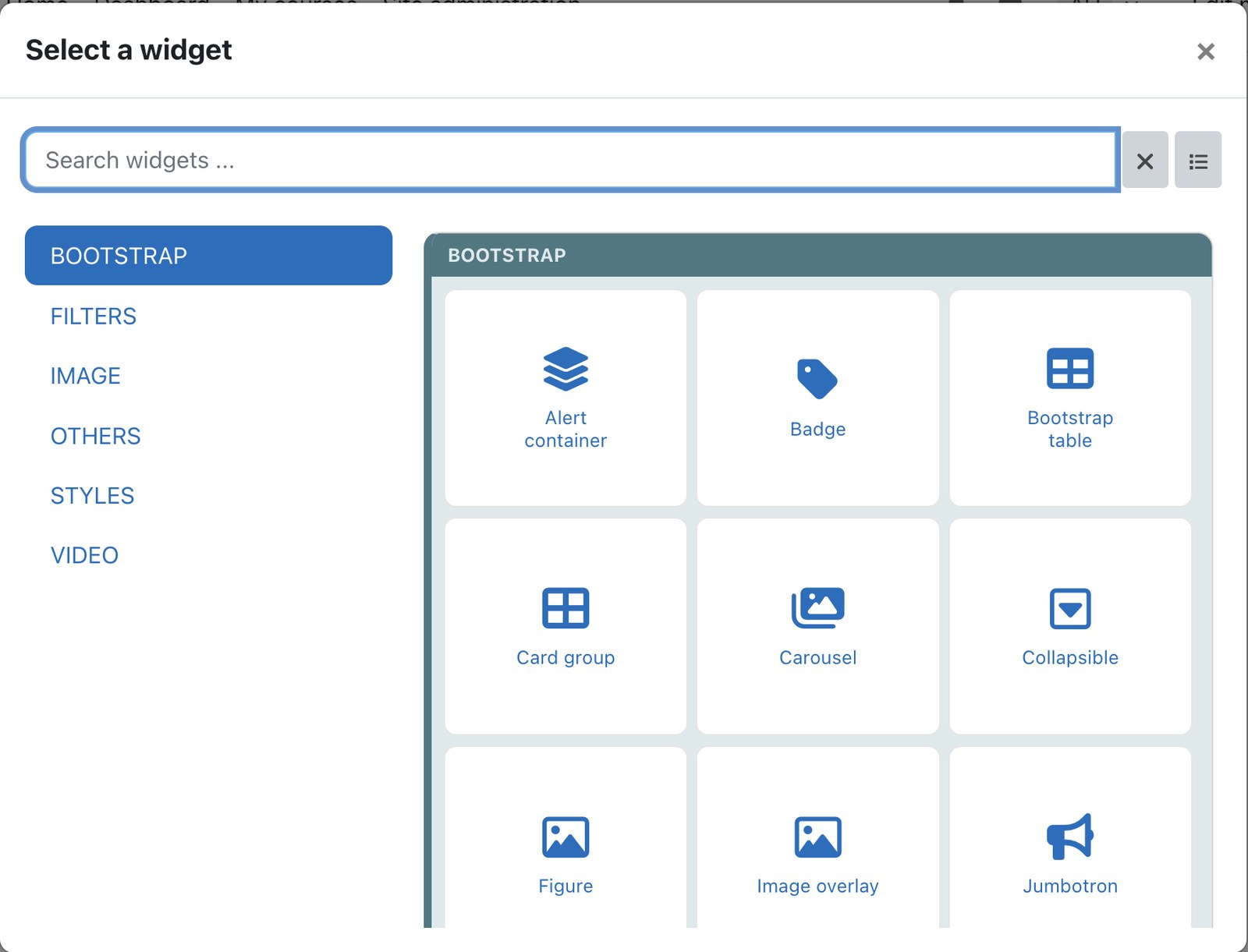Screen dimensions: 1248x952
Task: Choose the Image overlay picture icon
Action: (817, 837)
